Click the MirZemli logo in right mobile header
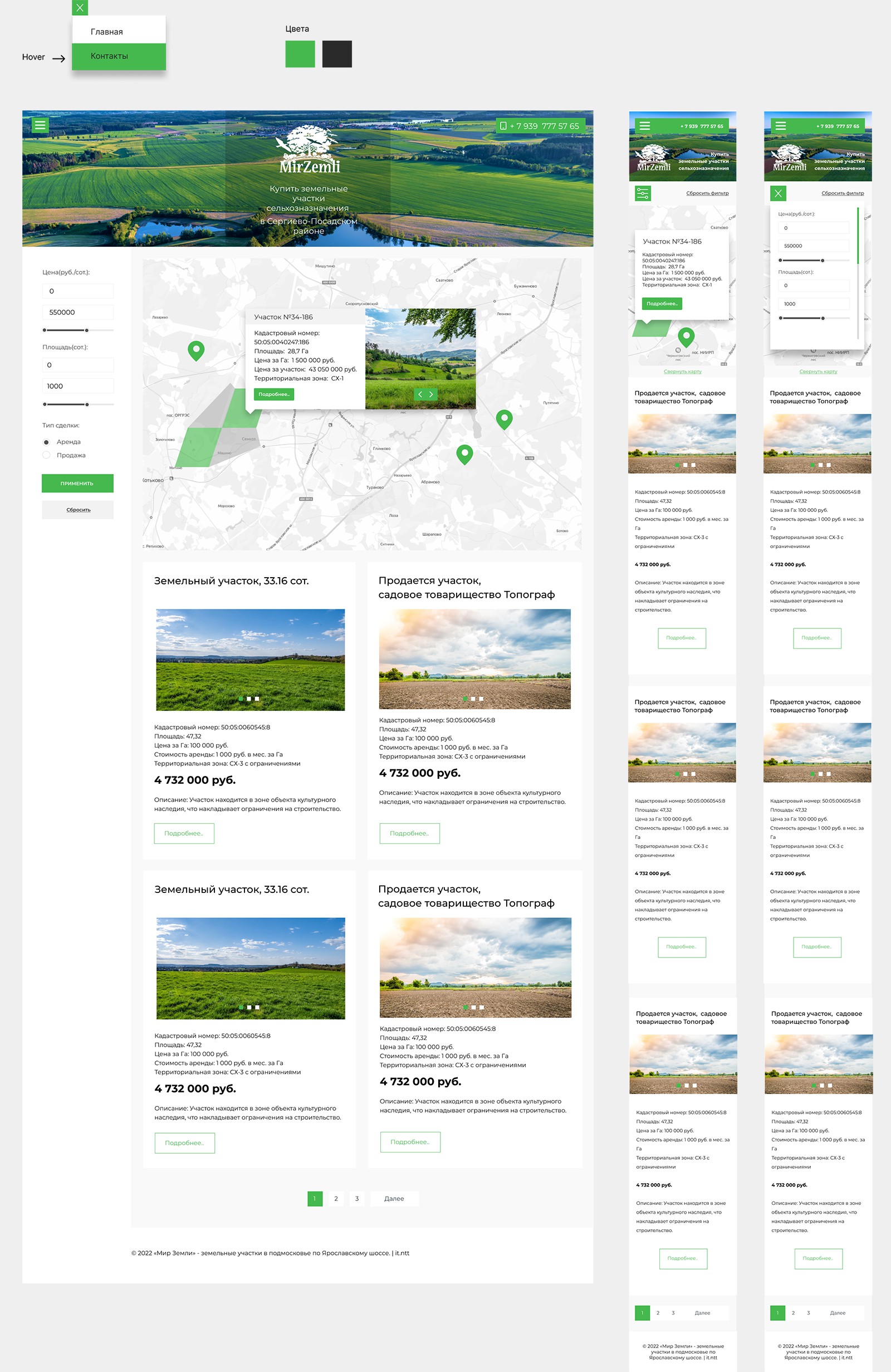 click(789, 158)
